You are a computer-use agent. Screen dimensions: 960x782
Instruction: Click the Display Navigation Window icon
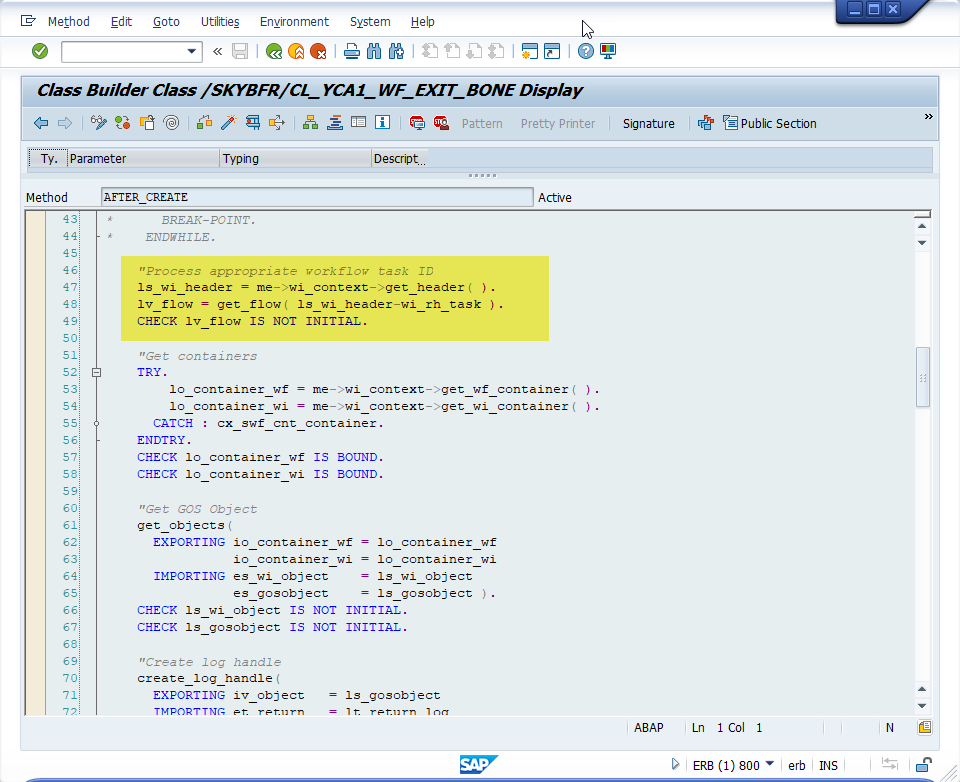point(335,123)
